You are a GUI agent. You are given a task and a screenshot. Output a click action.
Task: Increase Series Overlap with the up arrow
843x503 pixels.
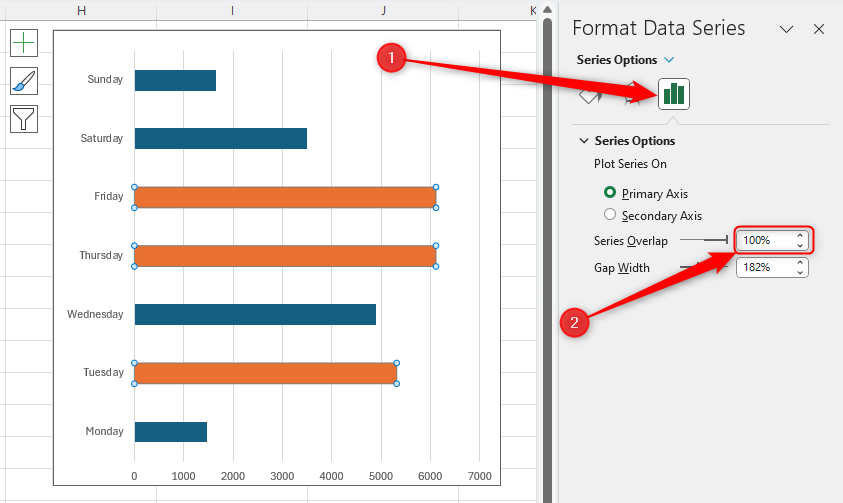click(x=800, y=235)
